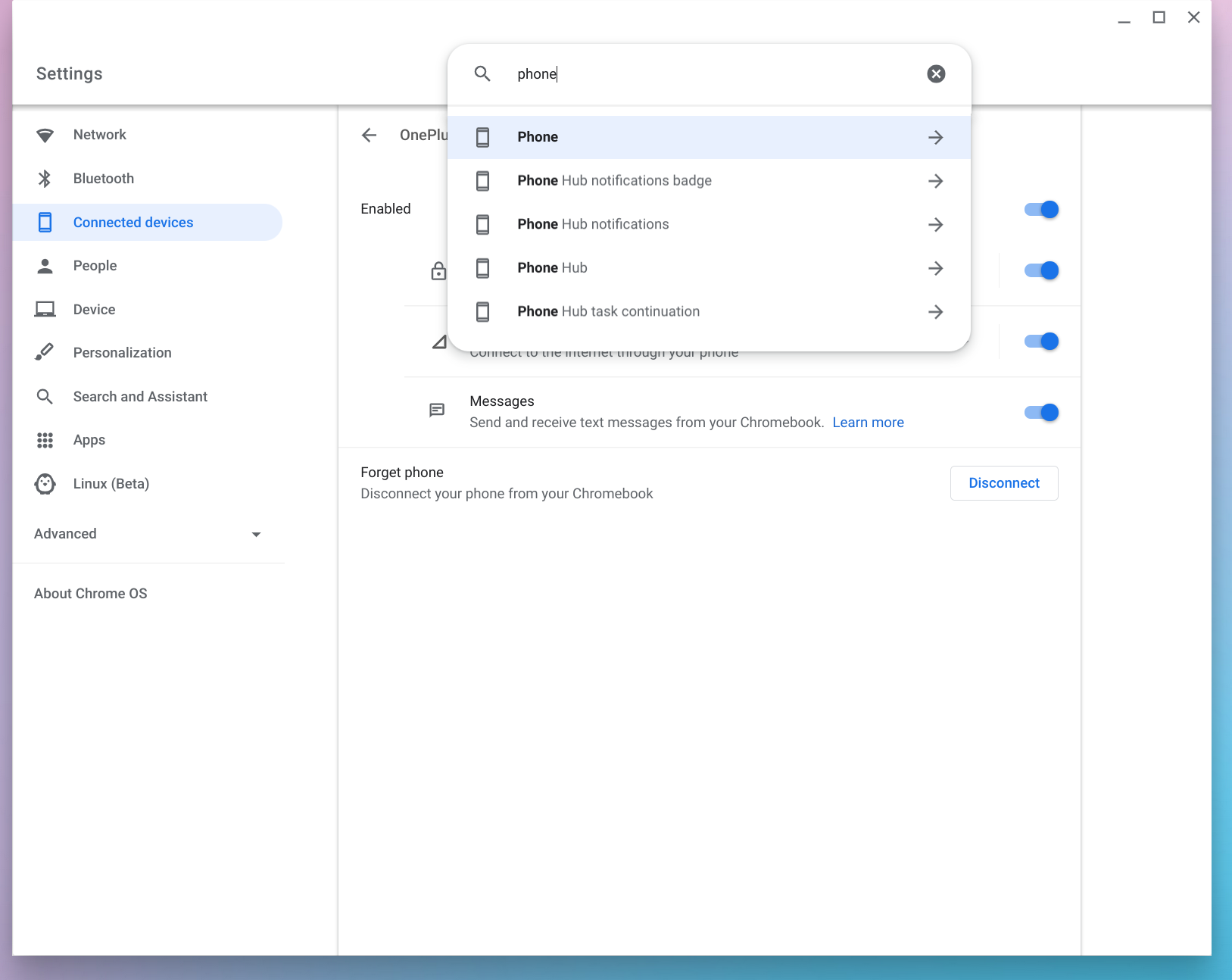Open Device settings via laptop icon
This screenshot has width=1232, height=980.
pos(45,309)
